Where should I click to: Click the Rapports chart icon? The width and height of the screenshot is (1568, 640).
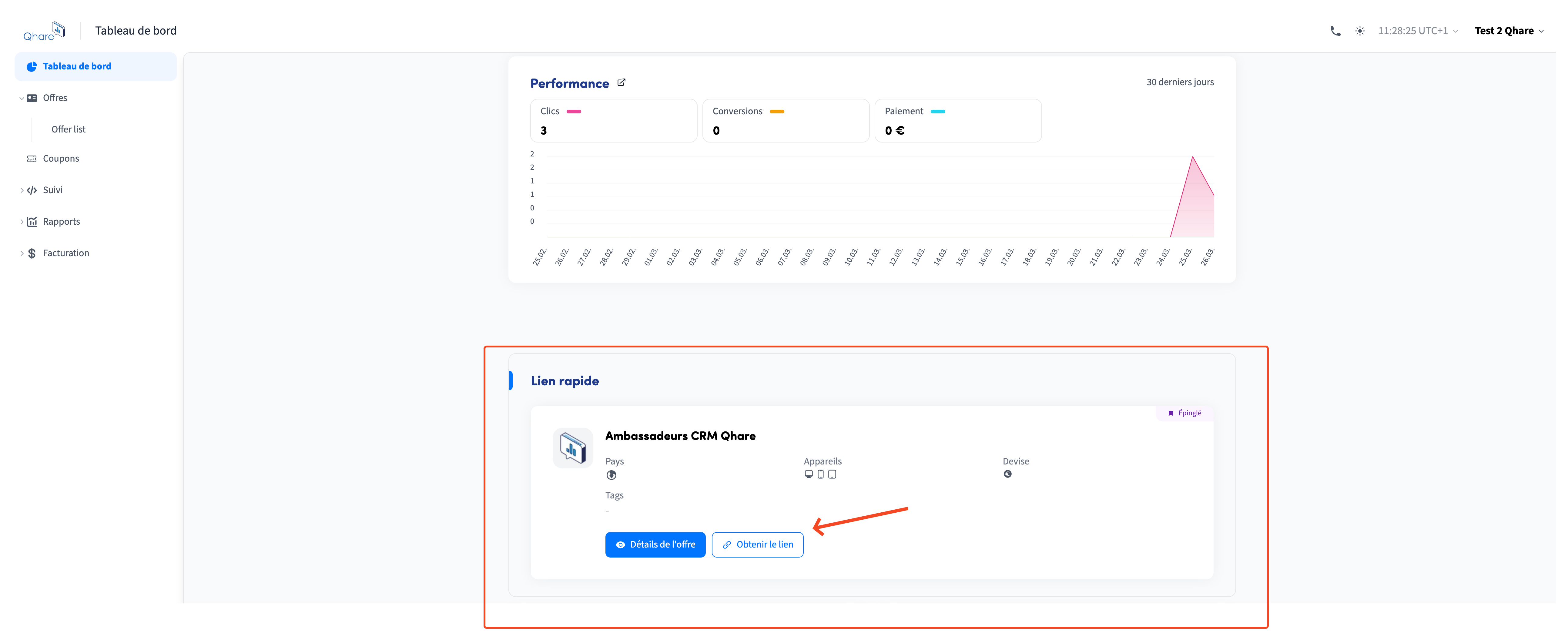click(32, 222)
